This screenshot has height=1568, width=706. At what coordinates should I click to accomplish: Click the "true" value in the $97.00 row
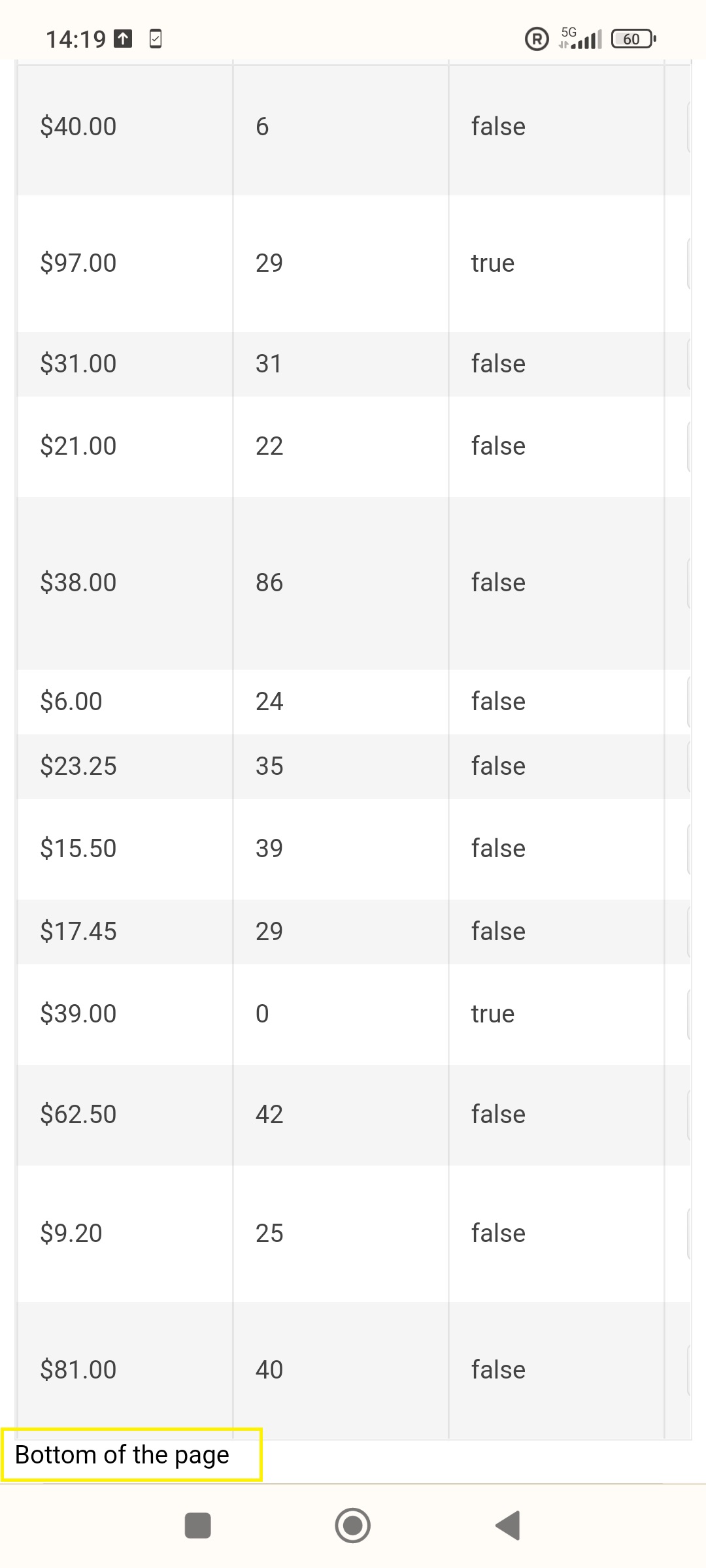[493, 263]
